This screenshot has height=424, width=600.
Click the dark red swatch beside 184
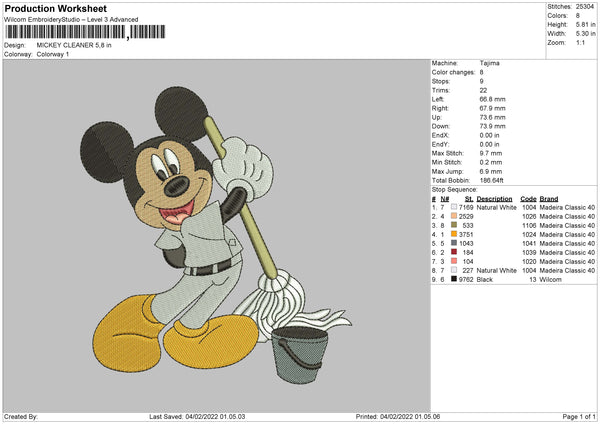point(454,252)
